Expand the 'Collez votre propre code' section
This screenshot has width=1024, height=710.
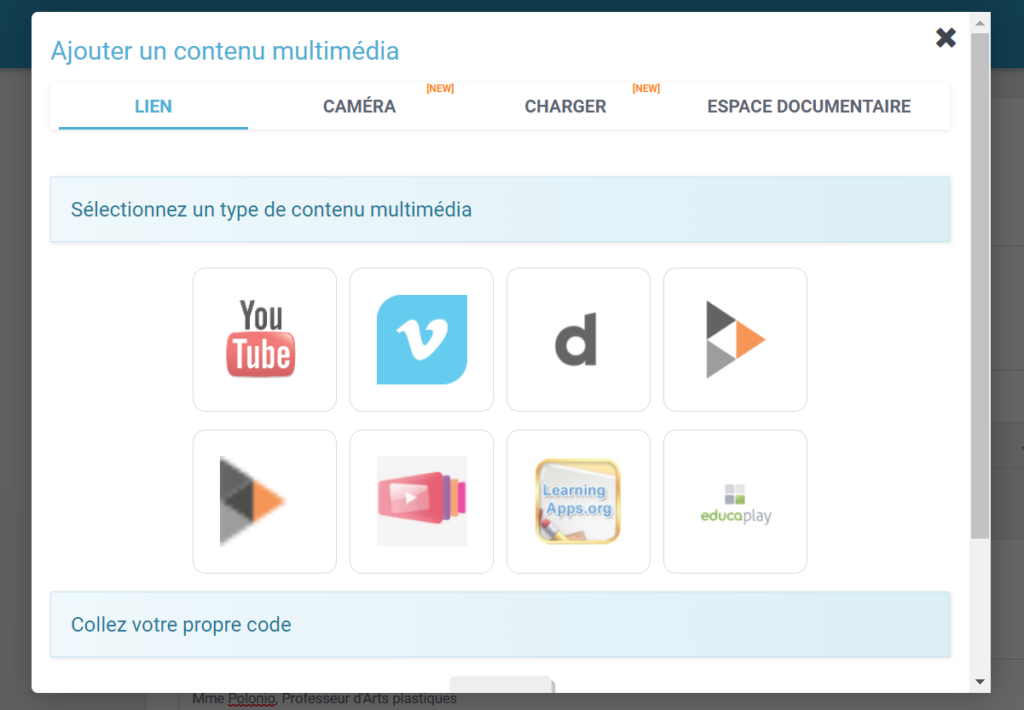(500, 625)
